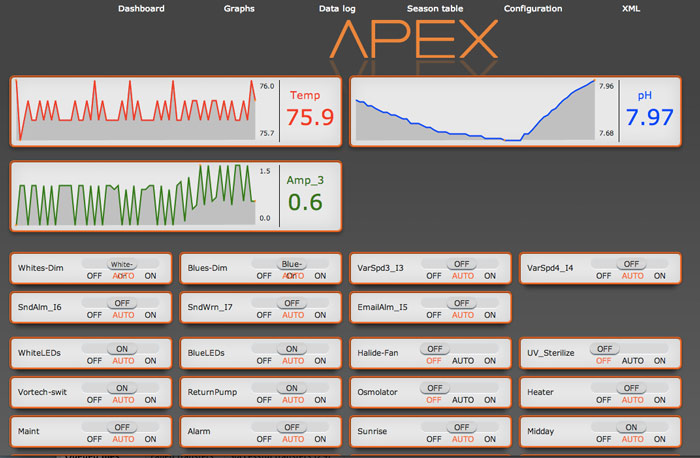Open the Data log page

[337, 8]
